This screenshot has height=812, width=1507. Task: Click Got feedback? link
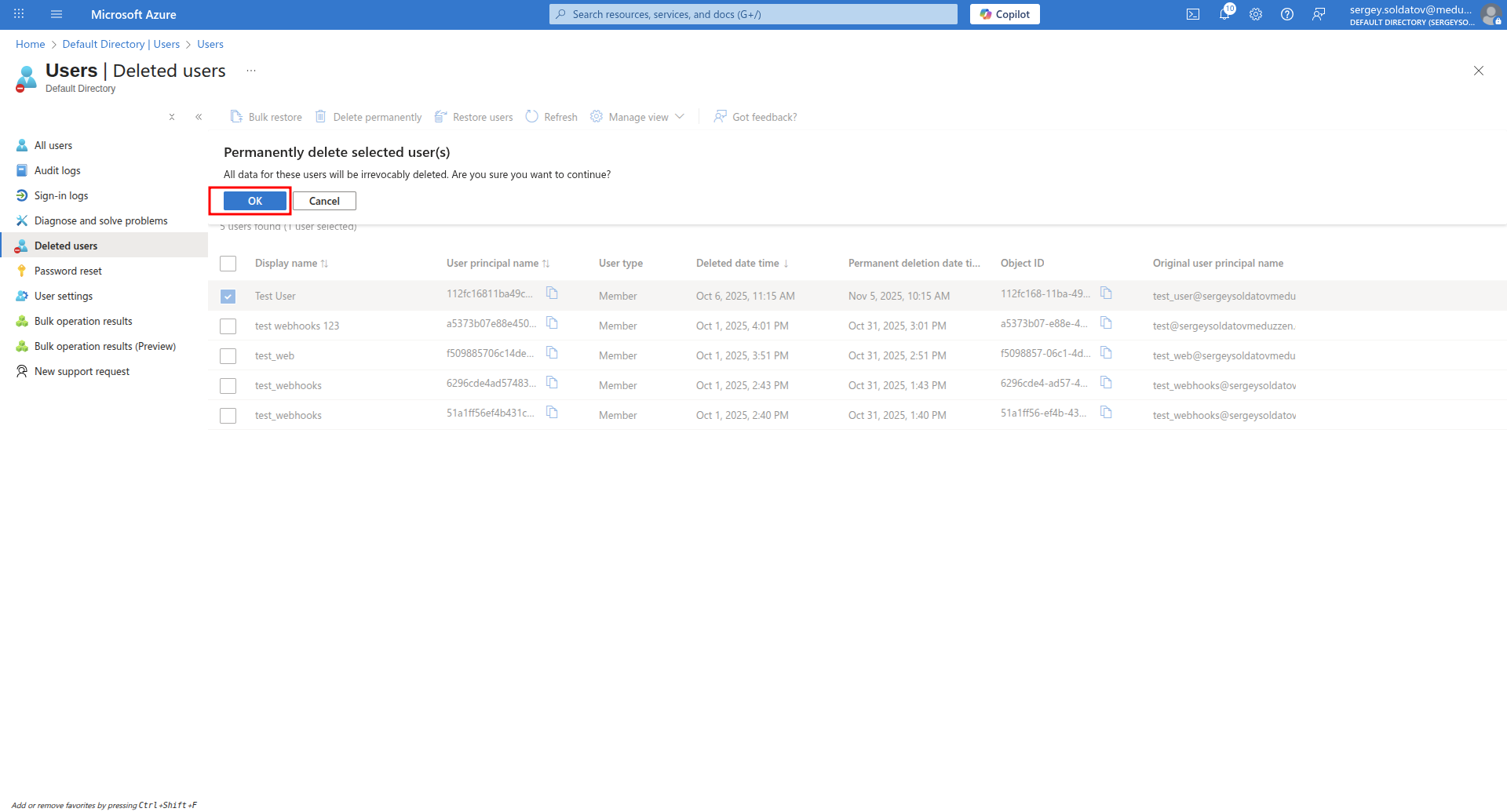755,117
